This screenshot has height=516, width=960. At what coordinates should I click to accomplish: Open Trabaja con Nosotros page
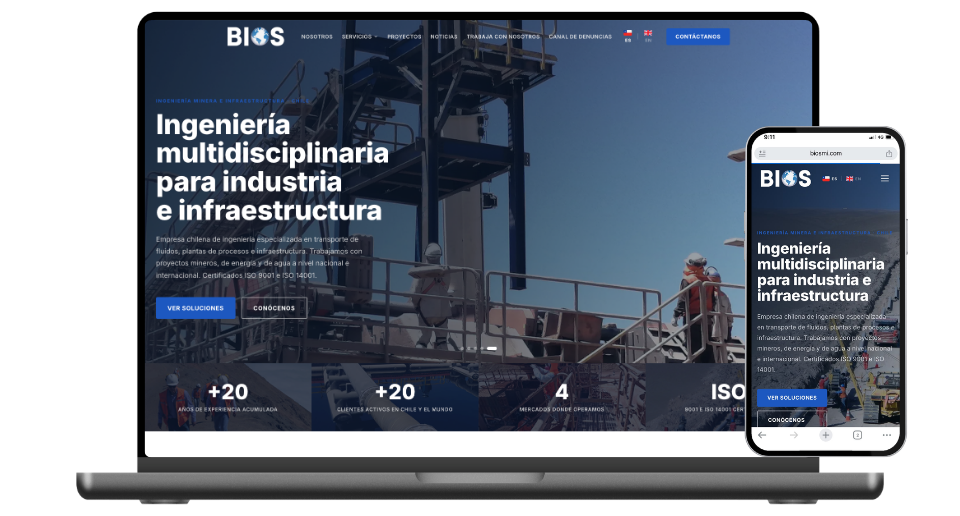pyautogui.click(x=503, y=37)
